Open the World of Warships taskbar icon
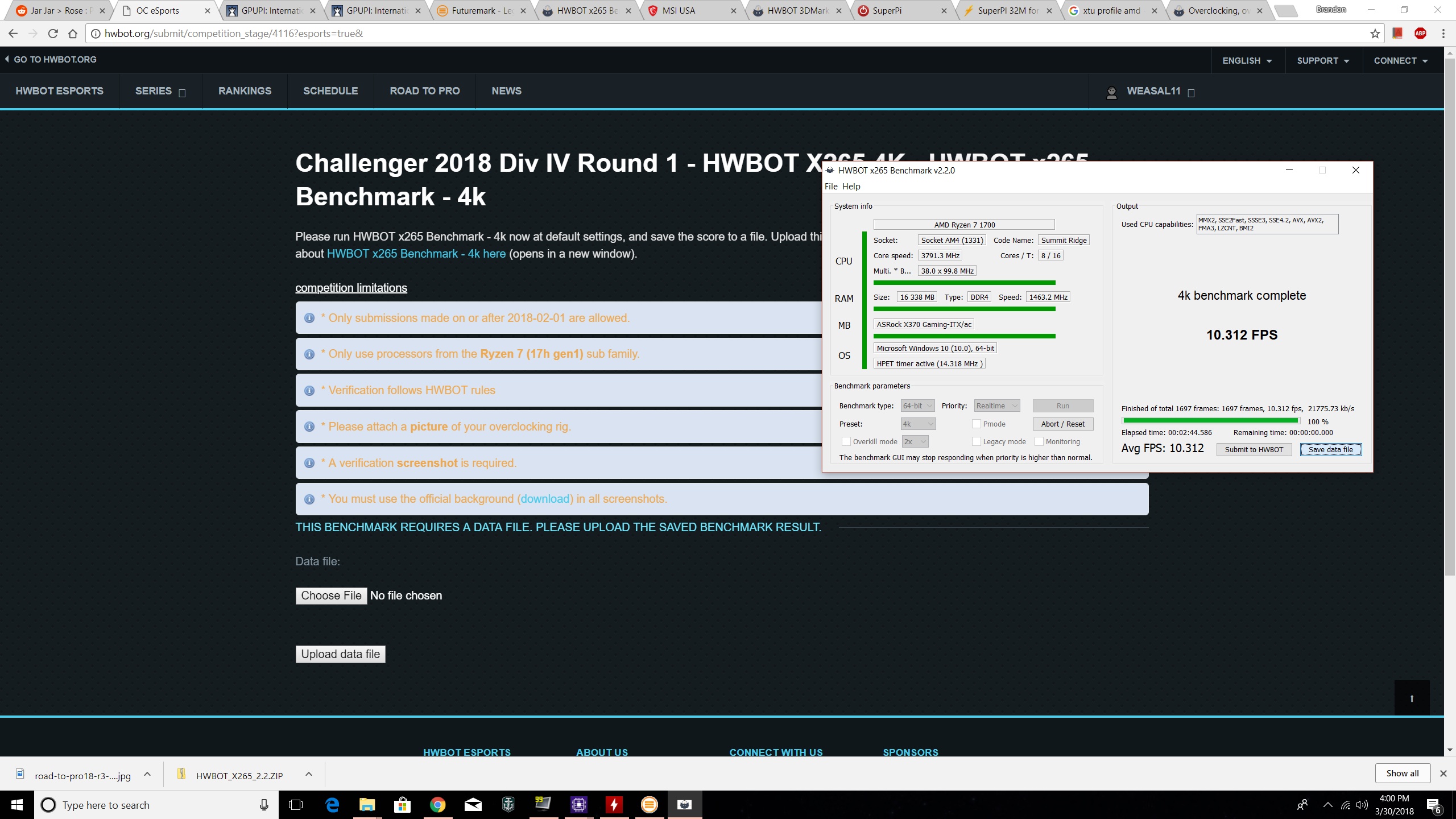The height and width of the screenshot is (819, 1456). pyautogui.click(x=508, y=805)
